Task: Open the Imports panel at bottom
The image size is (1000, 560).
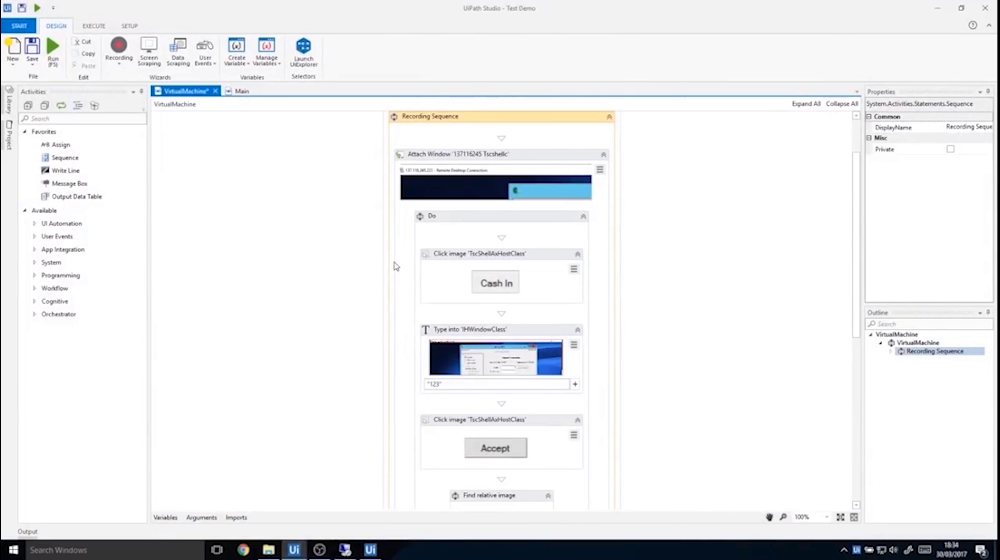Action: (236, 518)
